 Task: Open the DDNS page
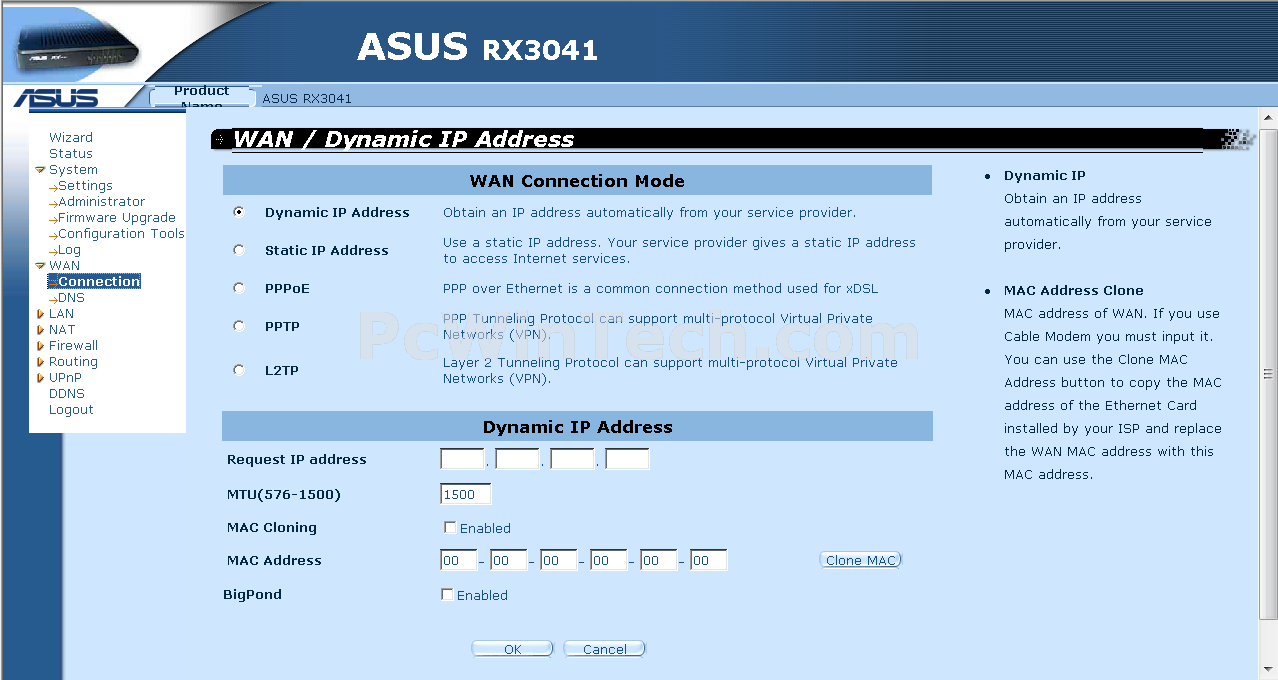coord(67,394)
